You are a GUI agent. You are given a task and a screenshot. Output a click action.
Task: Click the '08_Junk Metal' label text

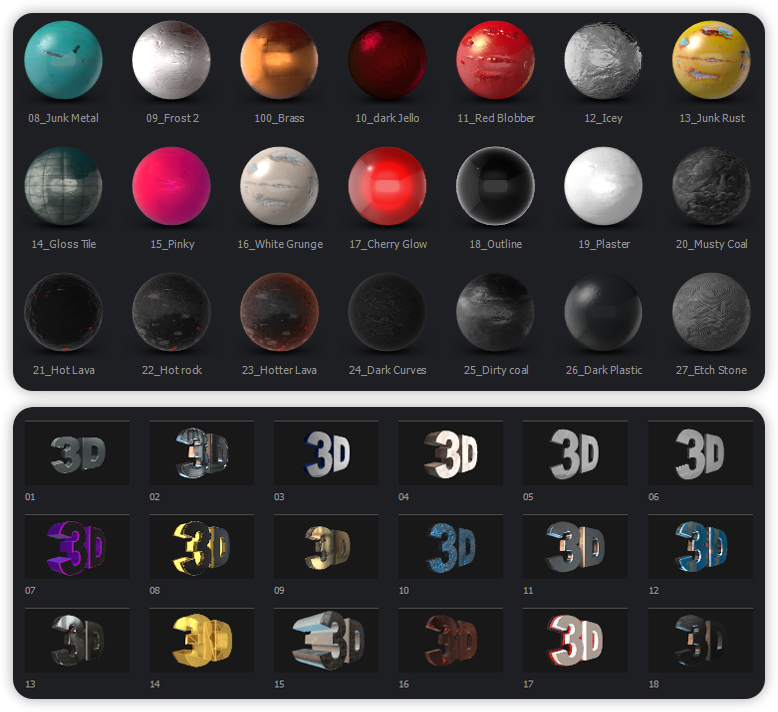point(64,118)
